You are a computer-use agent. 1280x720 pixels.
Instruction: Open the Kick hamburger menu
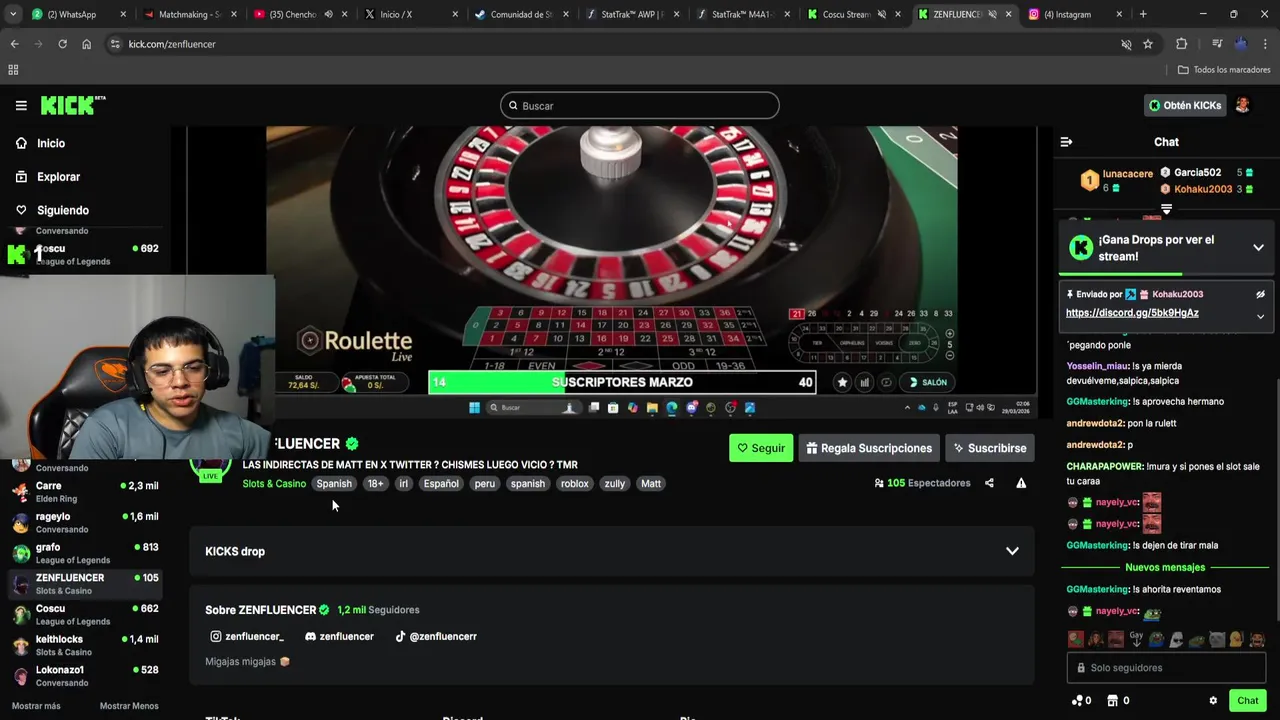tap(21, 105)
